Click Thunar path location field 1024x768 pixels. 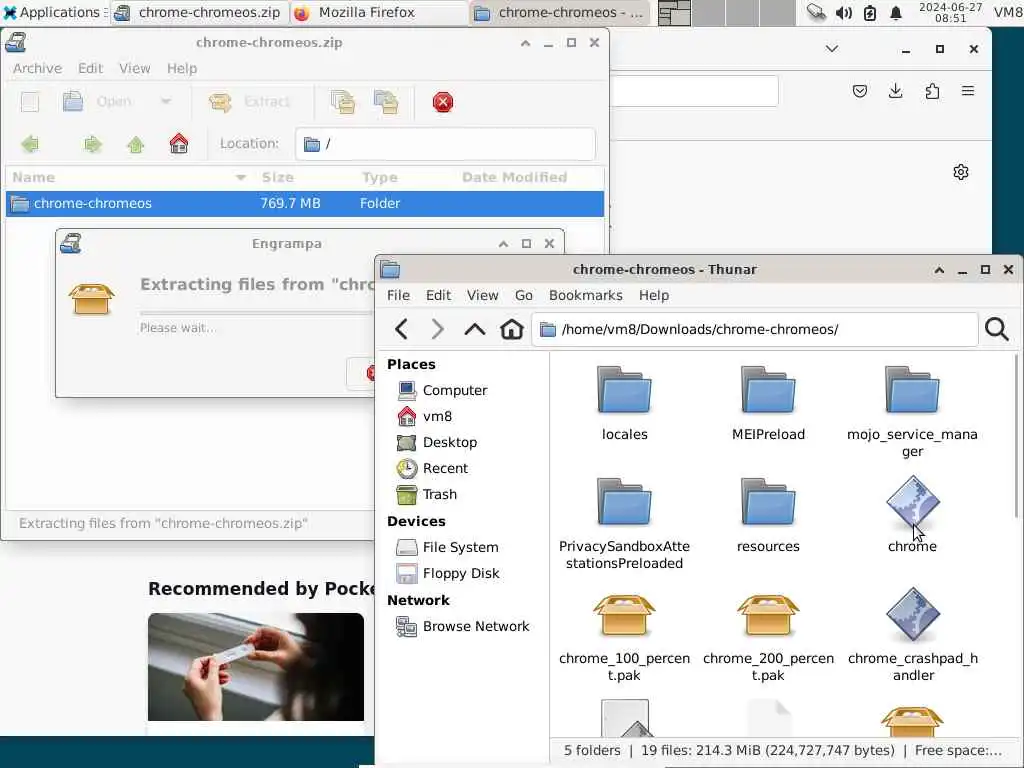[x=755, y=329]
